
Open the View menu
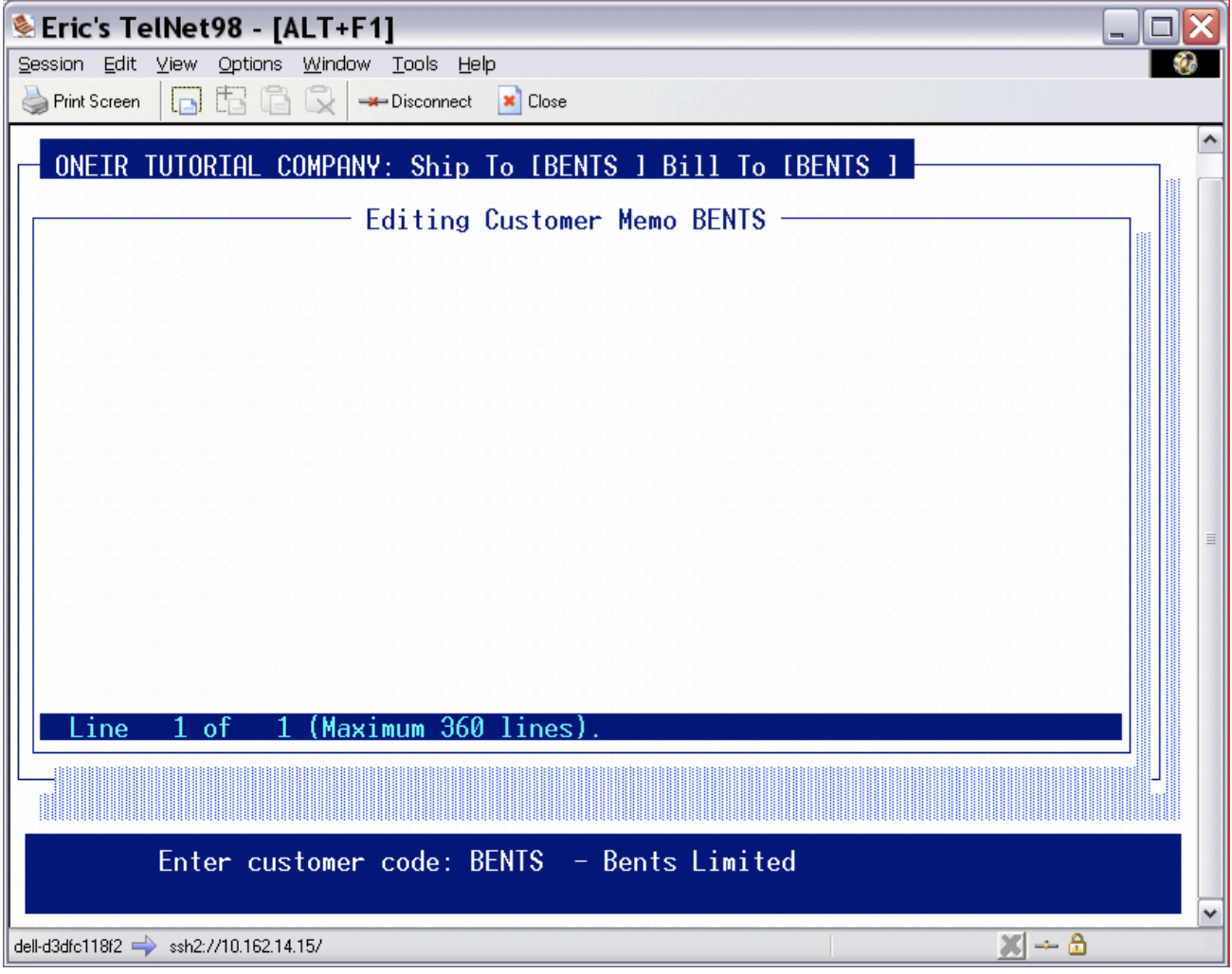pyautogui.click(x=176, y=64)
